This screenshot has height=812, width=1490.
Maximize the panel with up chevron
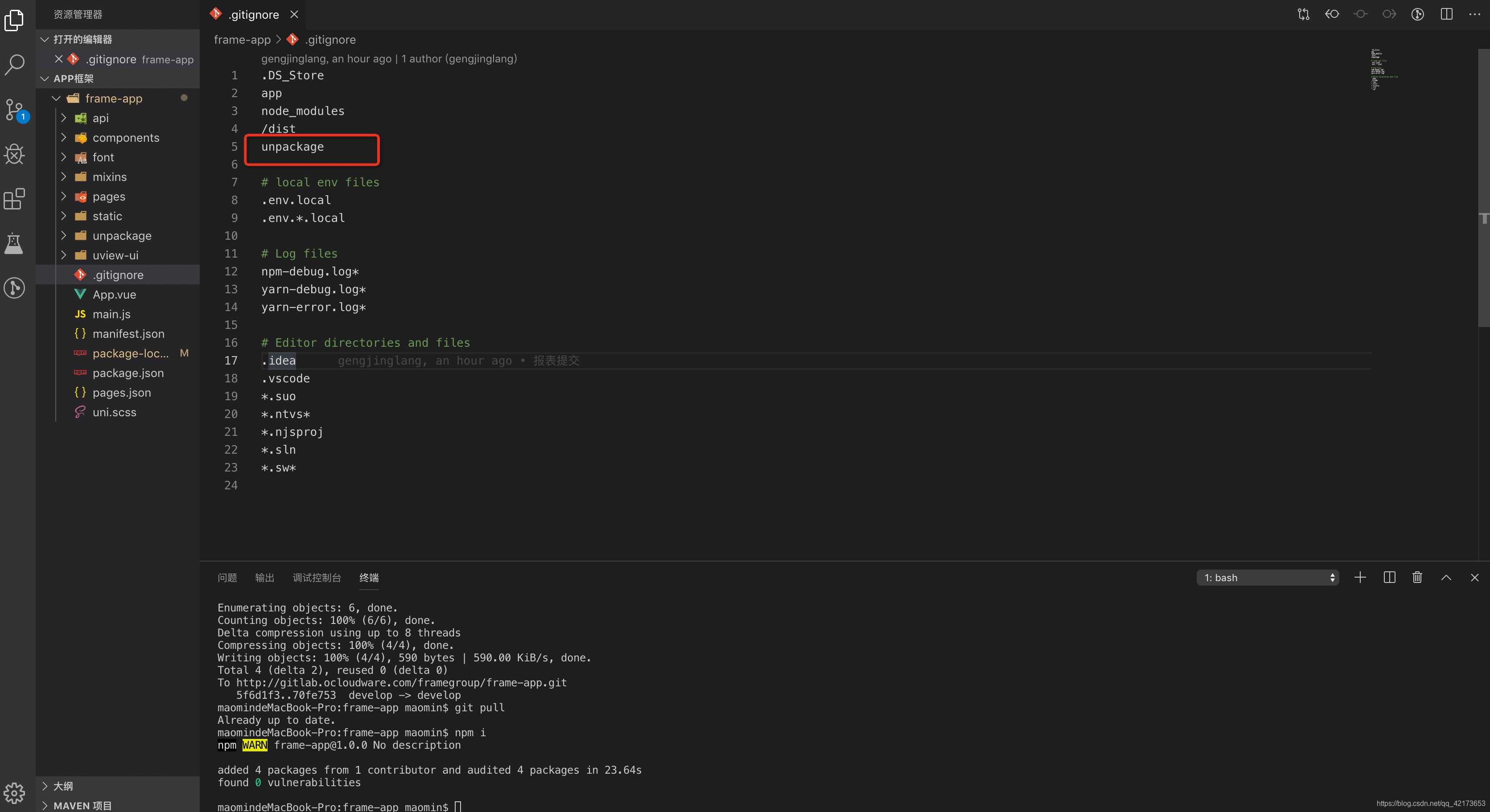[x=1446, y=577]
